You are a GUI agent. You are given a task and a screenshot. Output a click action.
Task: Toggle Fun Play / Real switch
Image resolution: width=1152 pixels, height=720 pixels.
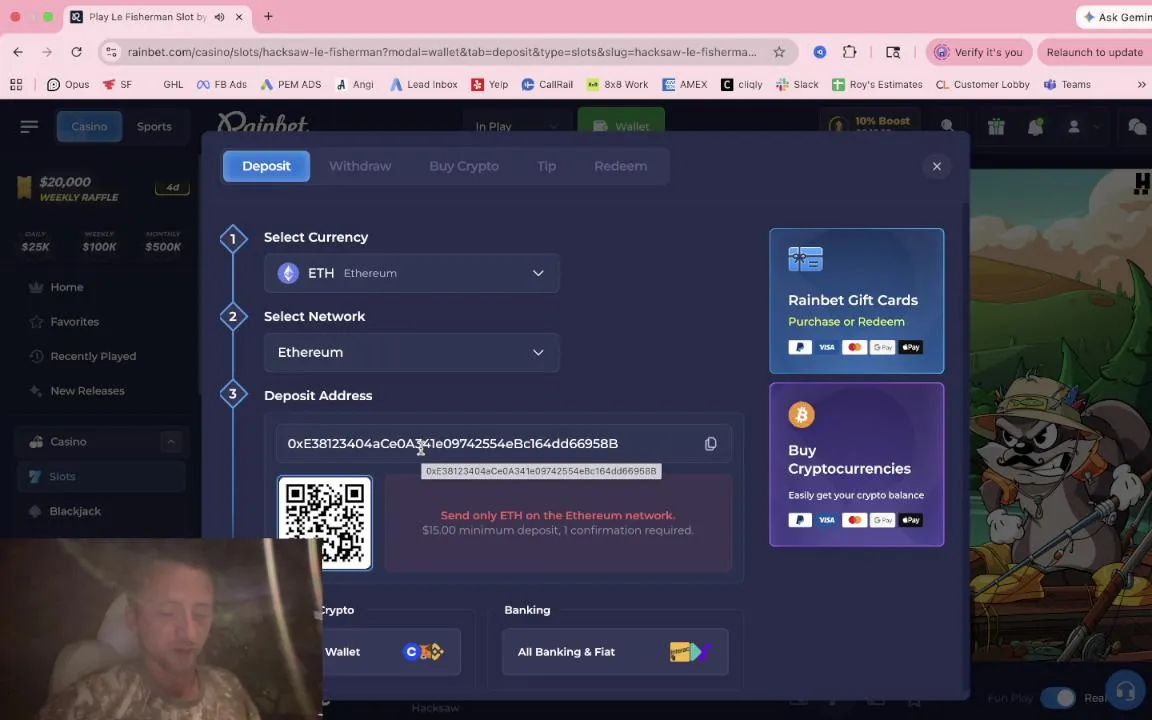coord(1057,697)
